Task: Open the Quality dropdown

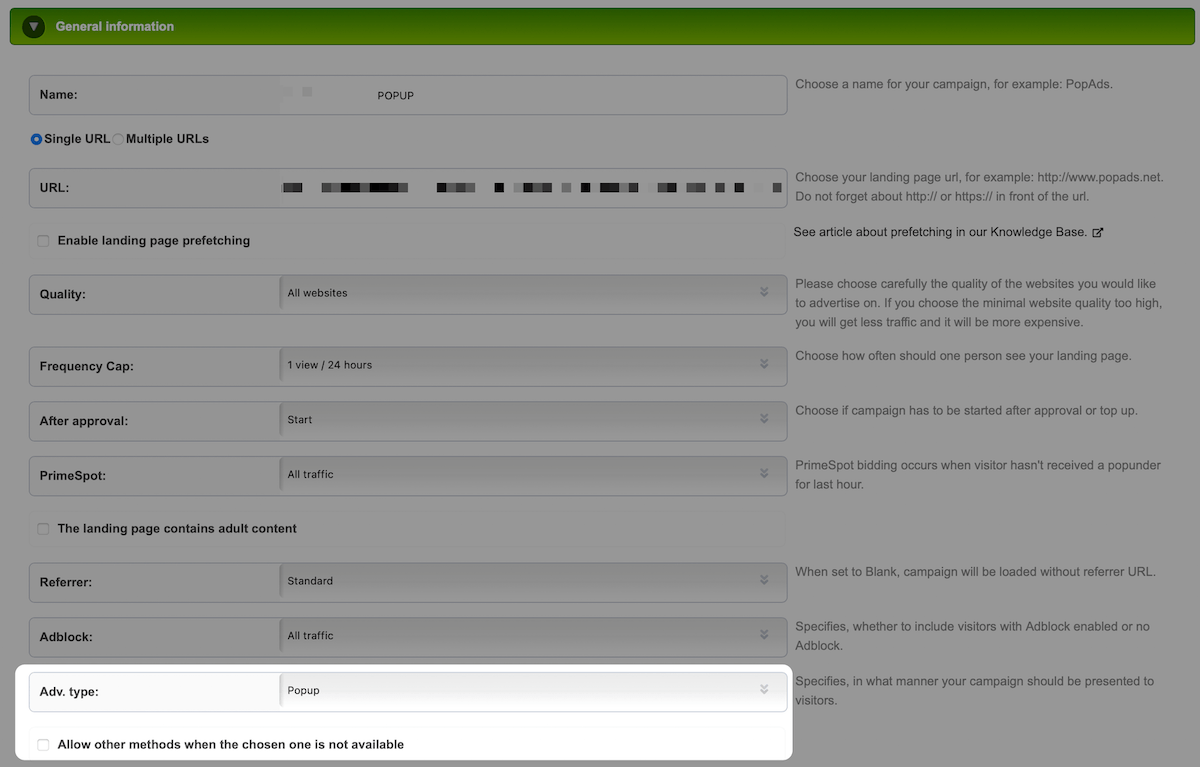Action: click(x=532, y=293)
